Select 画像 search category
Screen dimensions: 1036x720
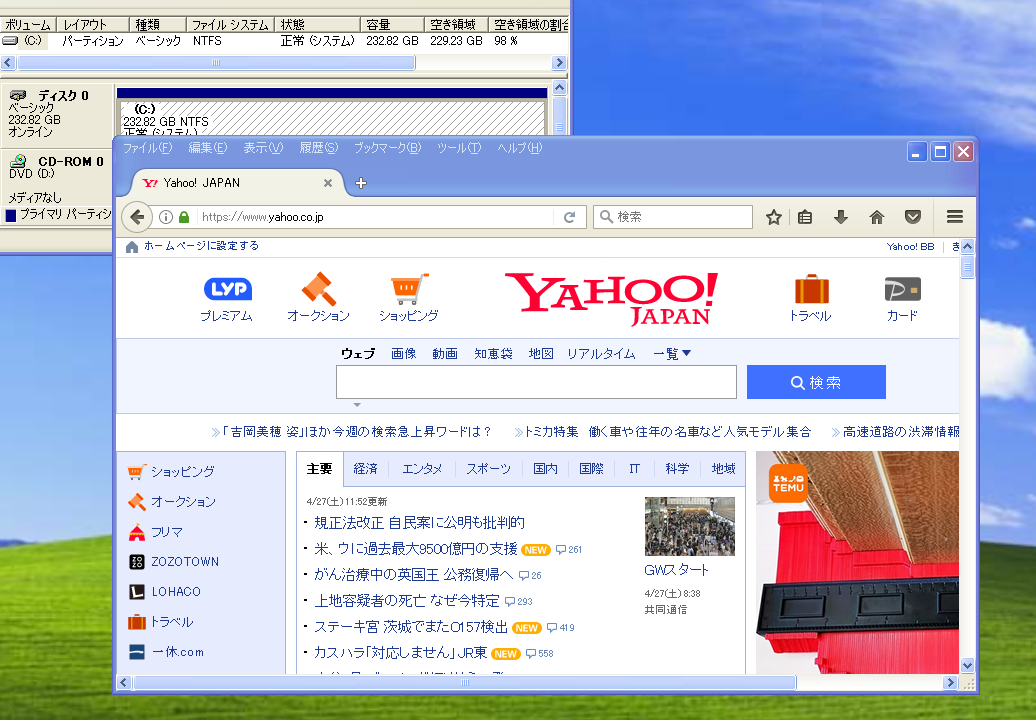pyautogui.click(x=404, y=353)
